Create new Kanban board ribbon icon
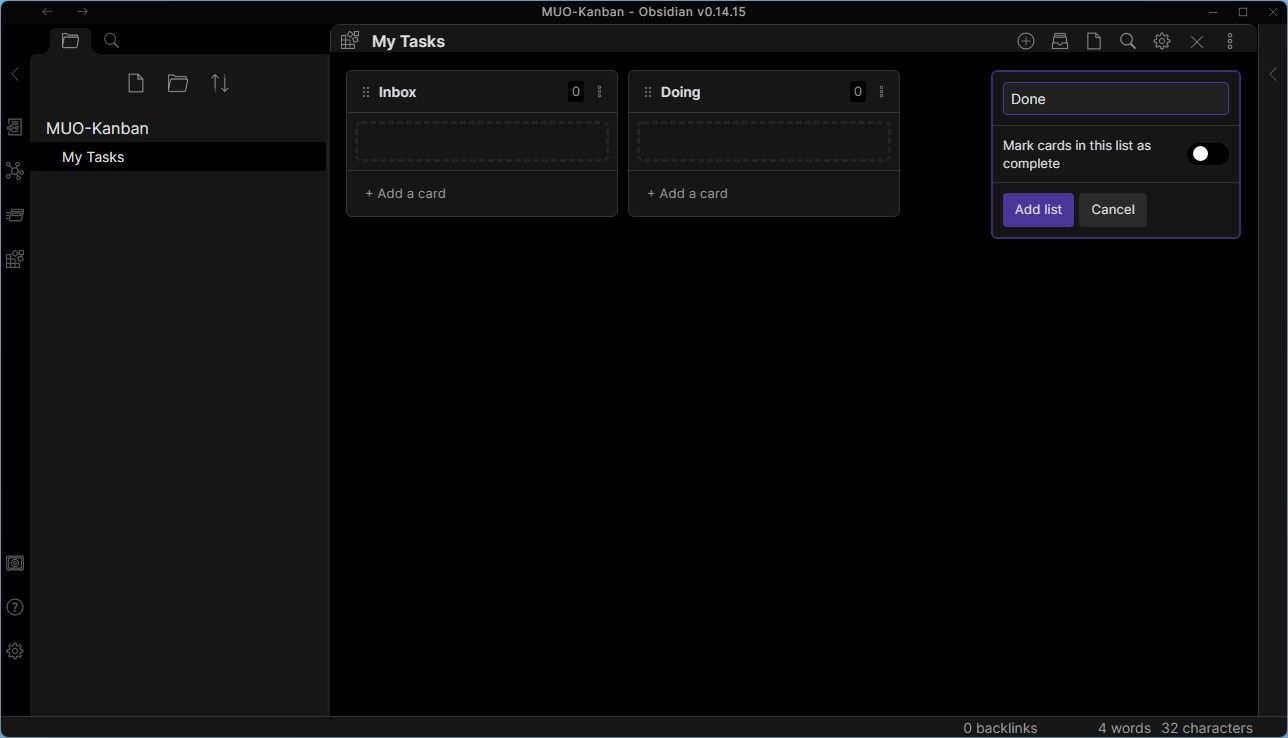This screenshot has height=738, width=1288. pyautogui.click(x=15, y=259)
